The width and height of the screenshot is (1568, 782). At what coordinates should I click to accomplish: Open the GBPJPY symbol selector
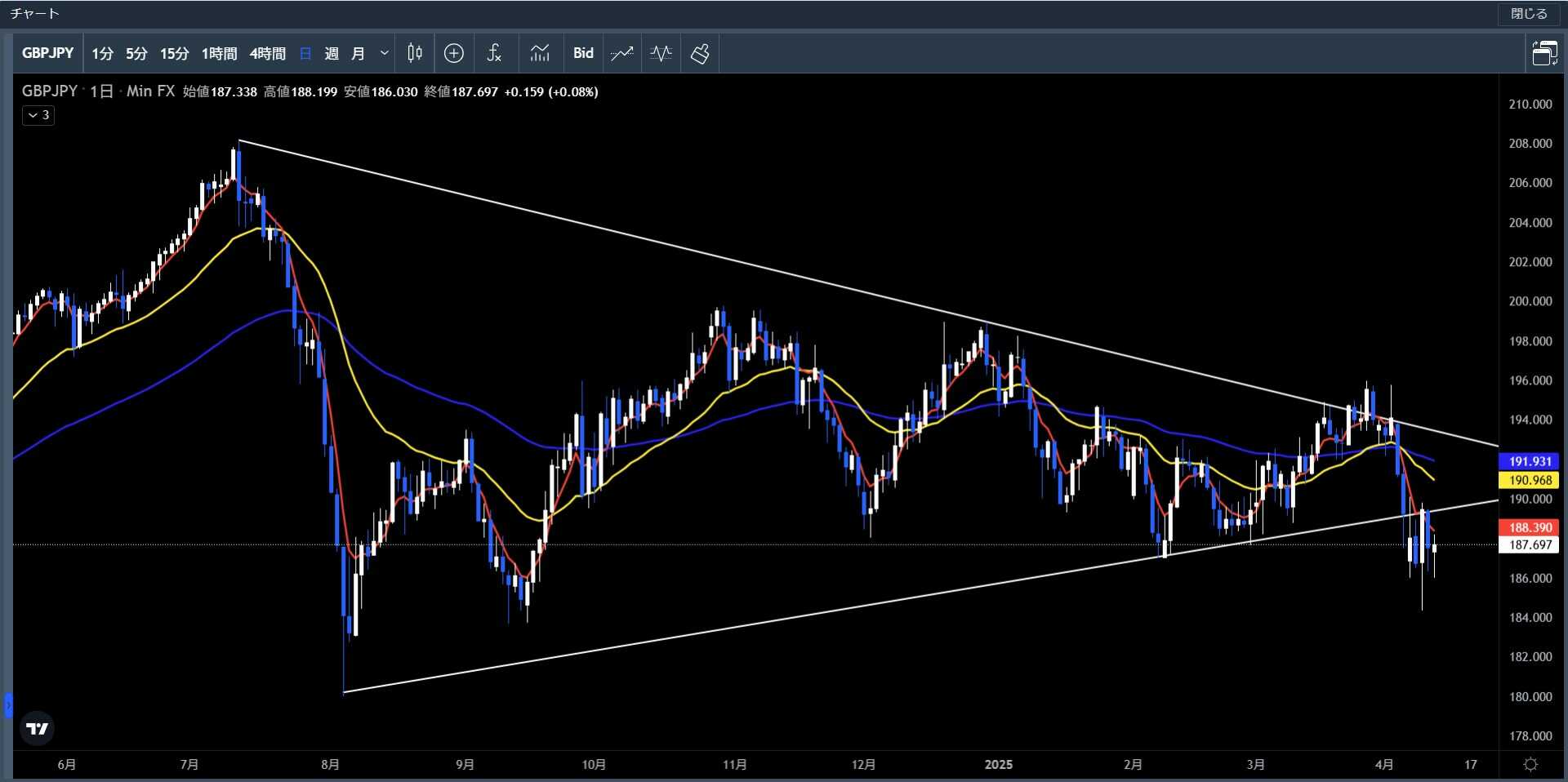tap(47, 53)
